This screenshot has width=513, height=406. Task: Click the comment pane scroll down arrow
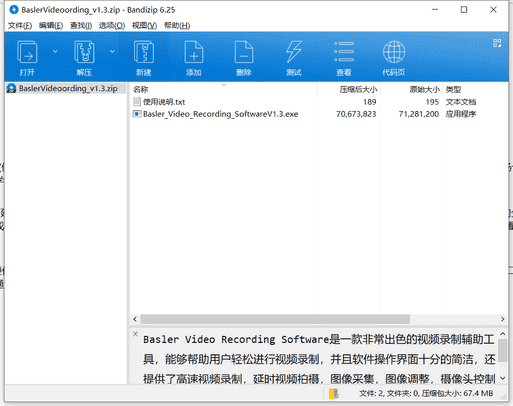click(503, 378)
